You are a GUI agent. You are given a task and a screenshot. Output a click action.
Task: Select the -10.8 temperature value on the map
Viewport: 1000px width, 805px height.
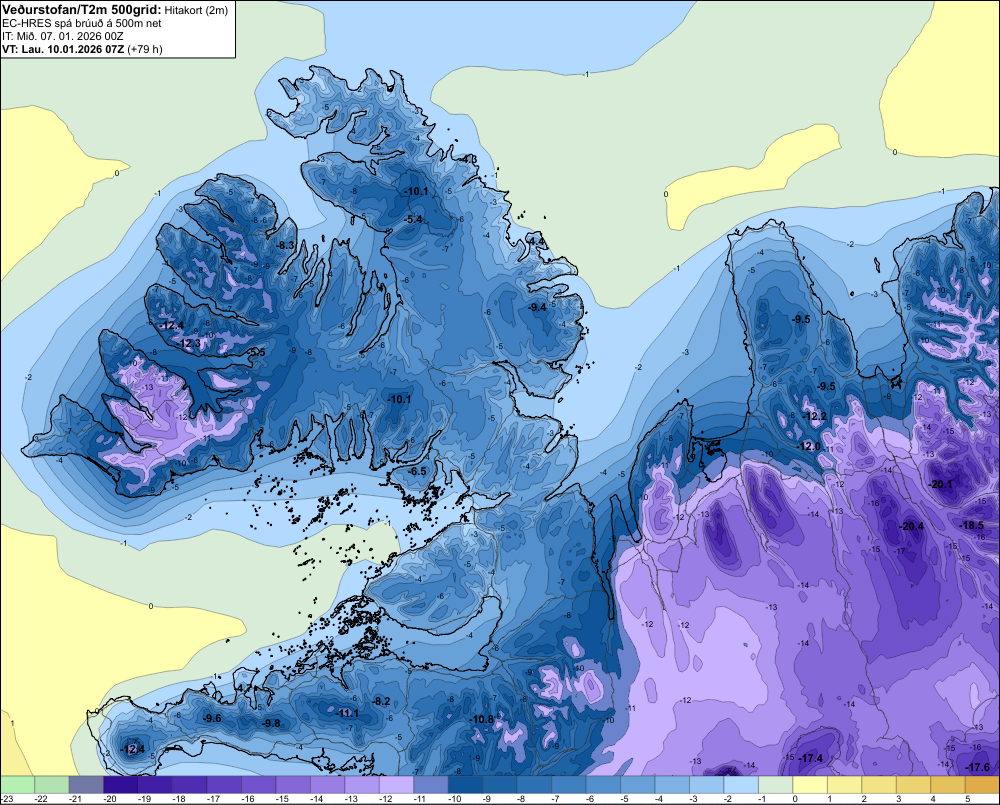click(x=482, y=719)
